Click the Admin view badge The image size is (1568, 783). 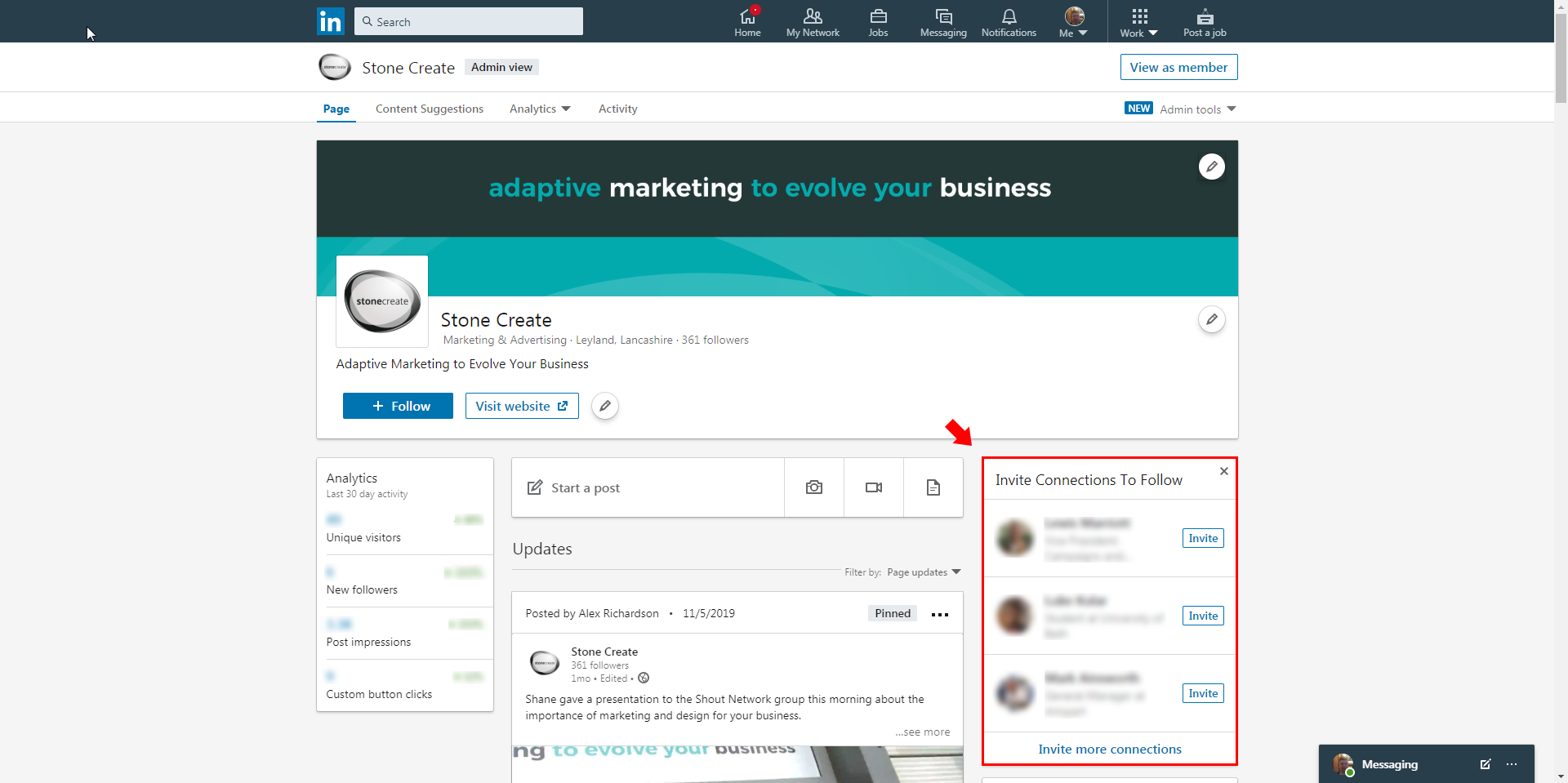[501, 67]
